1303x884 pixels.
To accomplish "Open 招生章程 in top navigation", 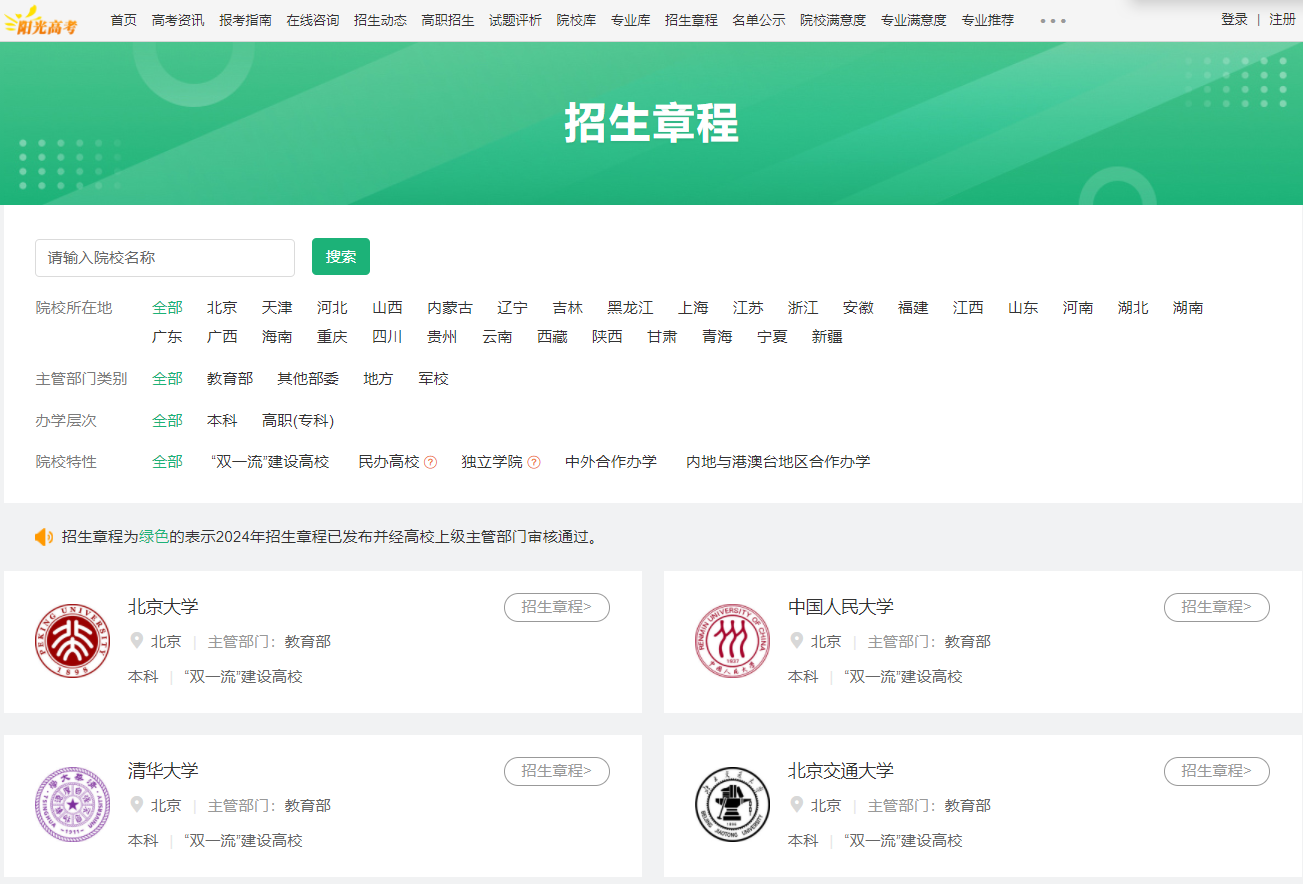I will (x=691, y=20).
